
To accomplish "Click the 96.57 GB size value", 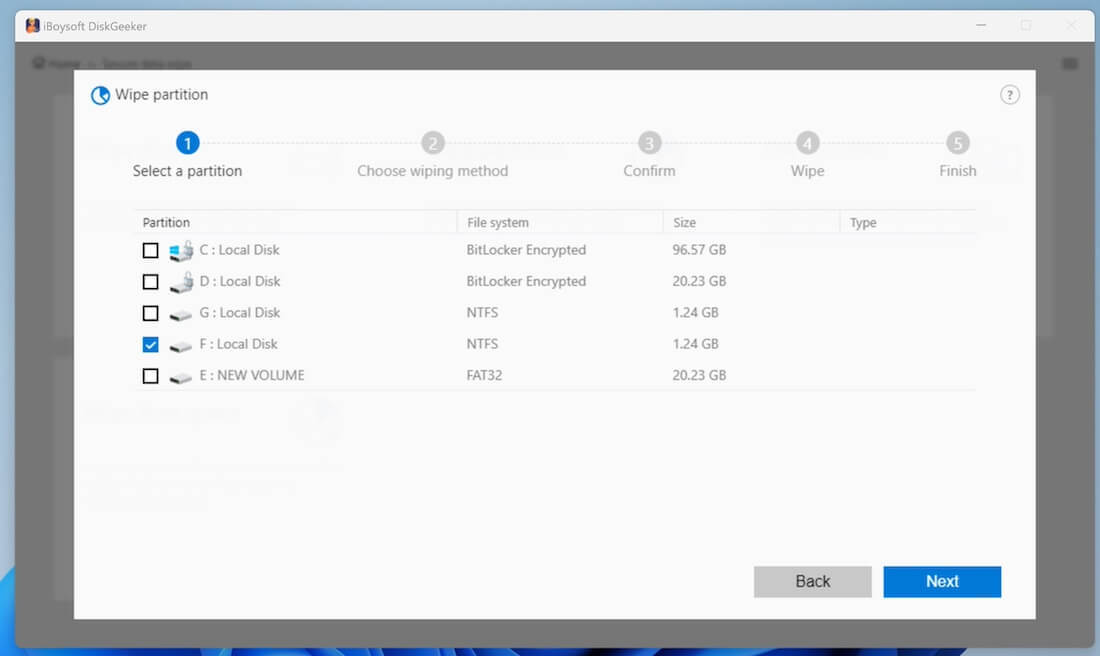I will tap(699, 250).
